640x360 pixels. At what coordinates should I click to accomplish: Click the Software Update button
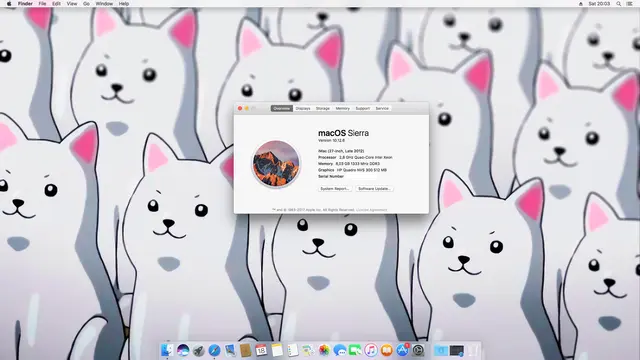click(374, 189)
